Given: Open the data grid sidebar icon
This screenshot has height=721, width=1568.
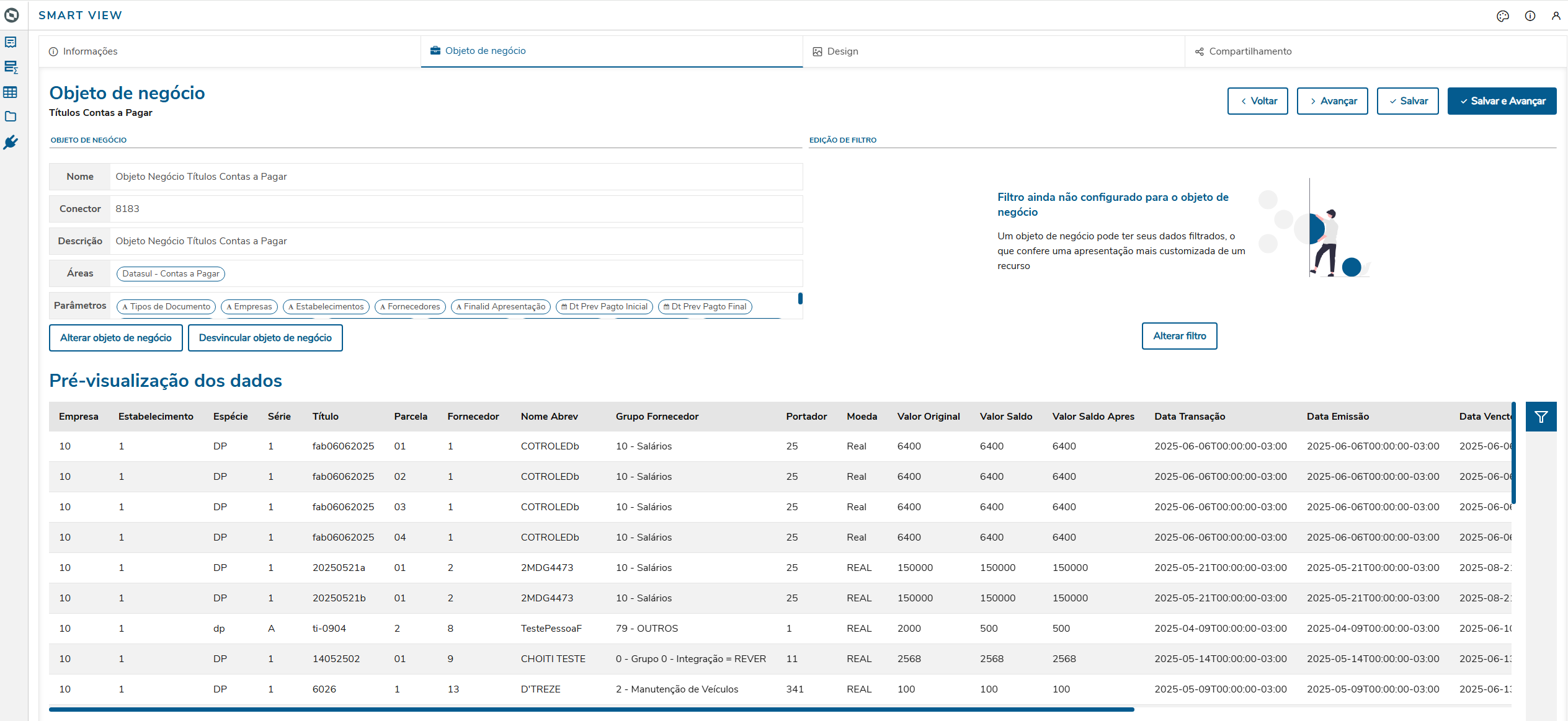Looking at the screenshot, I should tap(11, 92).
